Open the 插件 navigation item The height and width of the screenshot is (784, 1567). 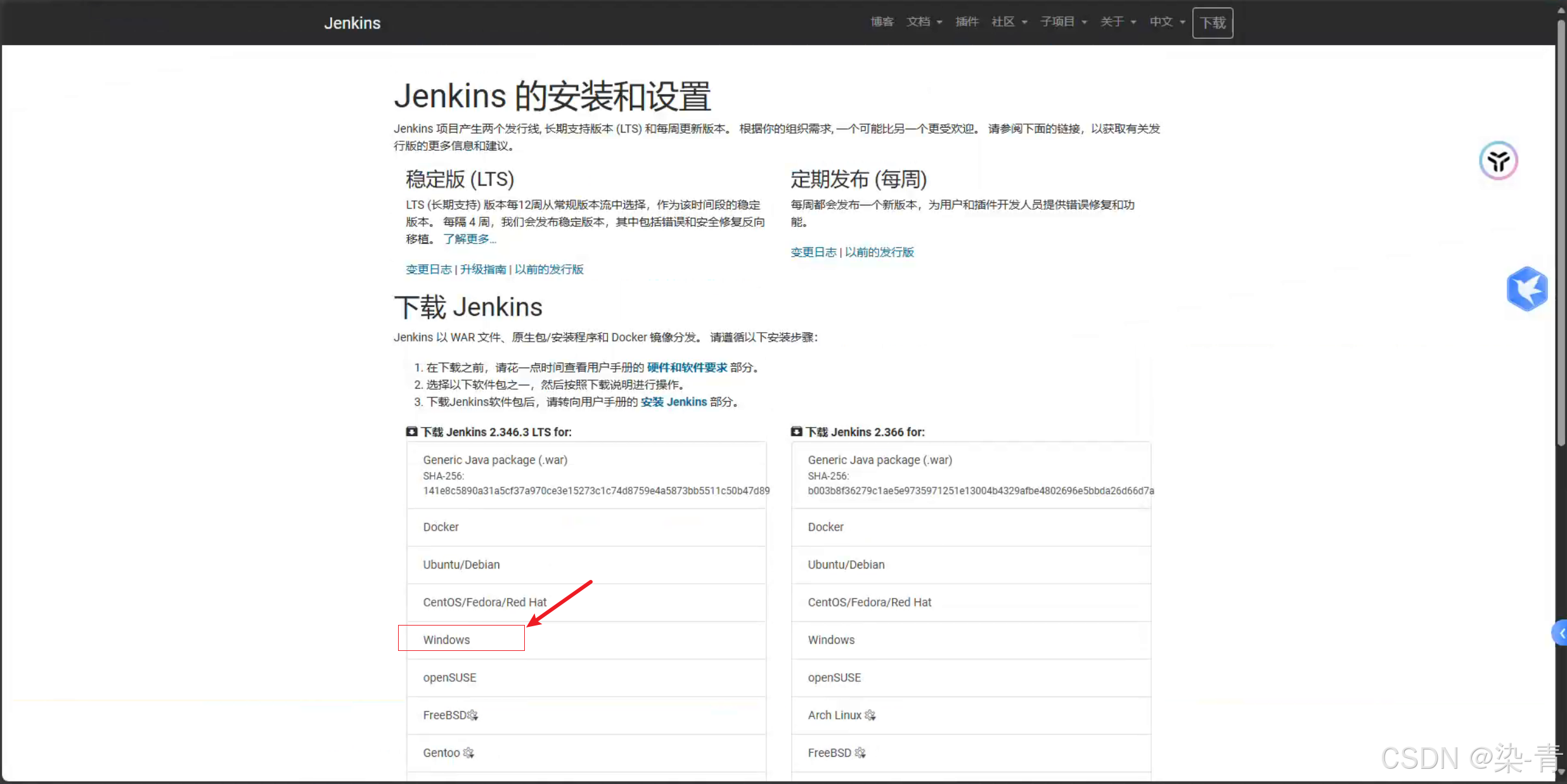point(967,22)
